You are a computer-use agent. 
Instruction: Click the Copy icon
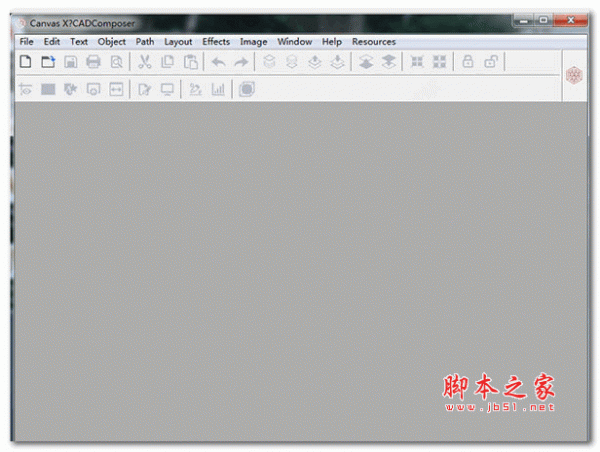point(167,62)
